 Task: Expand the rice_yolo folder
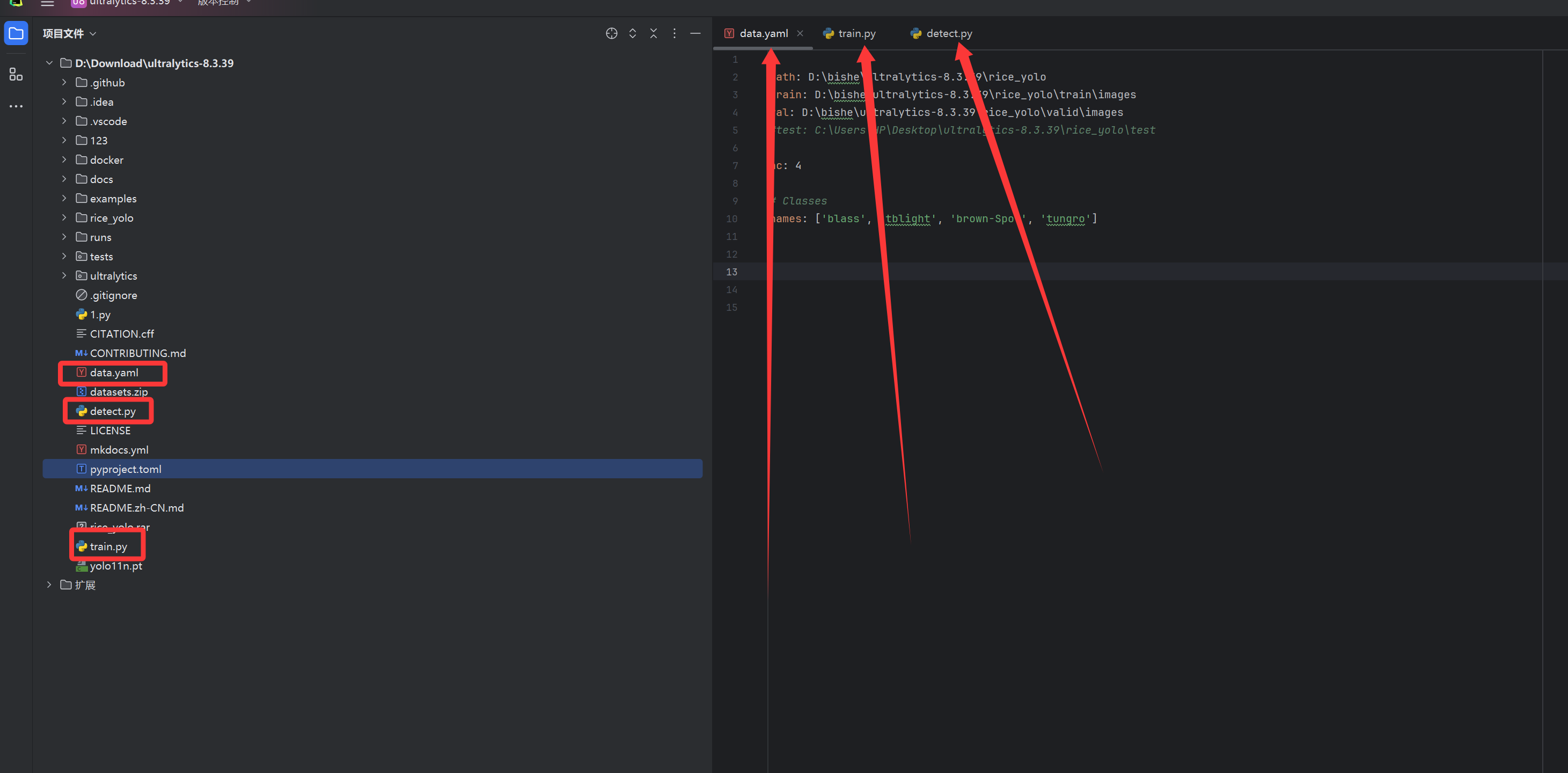coord(64,217)
